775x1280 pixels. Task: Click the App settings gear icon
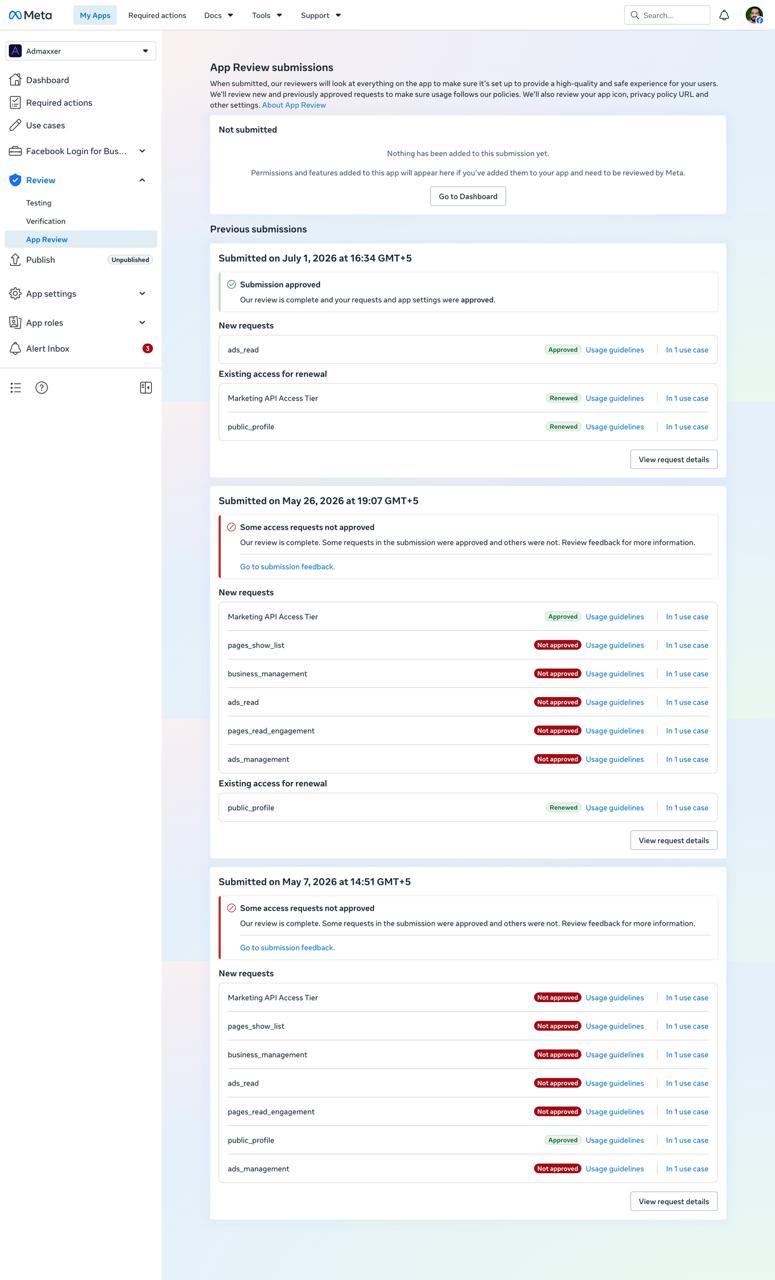click(15, 294)
